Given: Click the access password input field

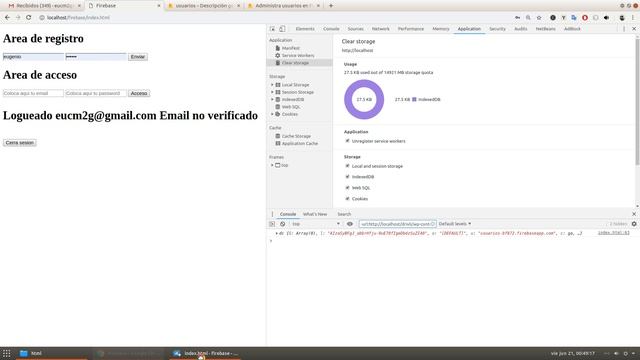Looking at the screenshot, I should click(x=96, y=93).
